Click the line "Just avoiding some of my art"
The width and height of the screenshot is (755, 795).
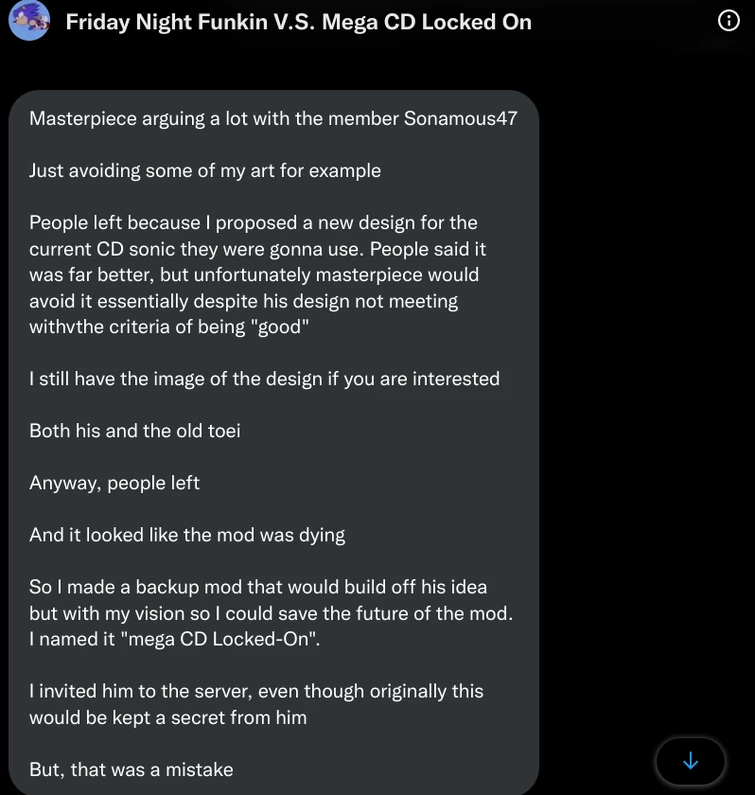click(205, 170)
